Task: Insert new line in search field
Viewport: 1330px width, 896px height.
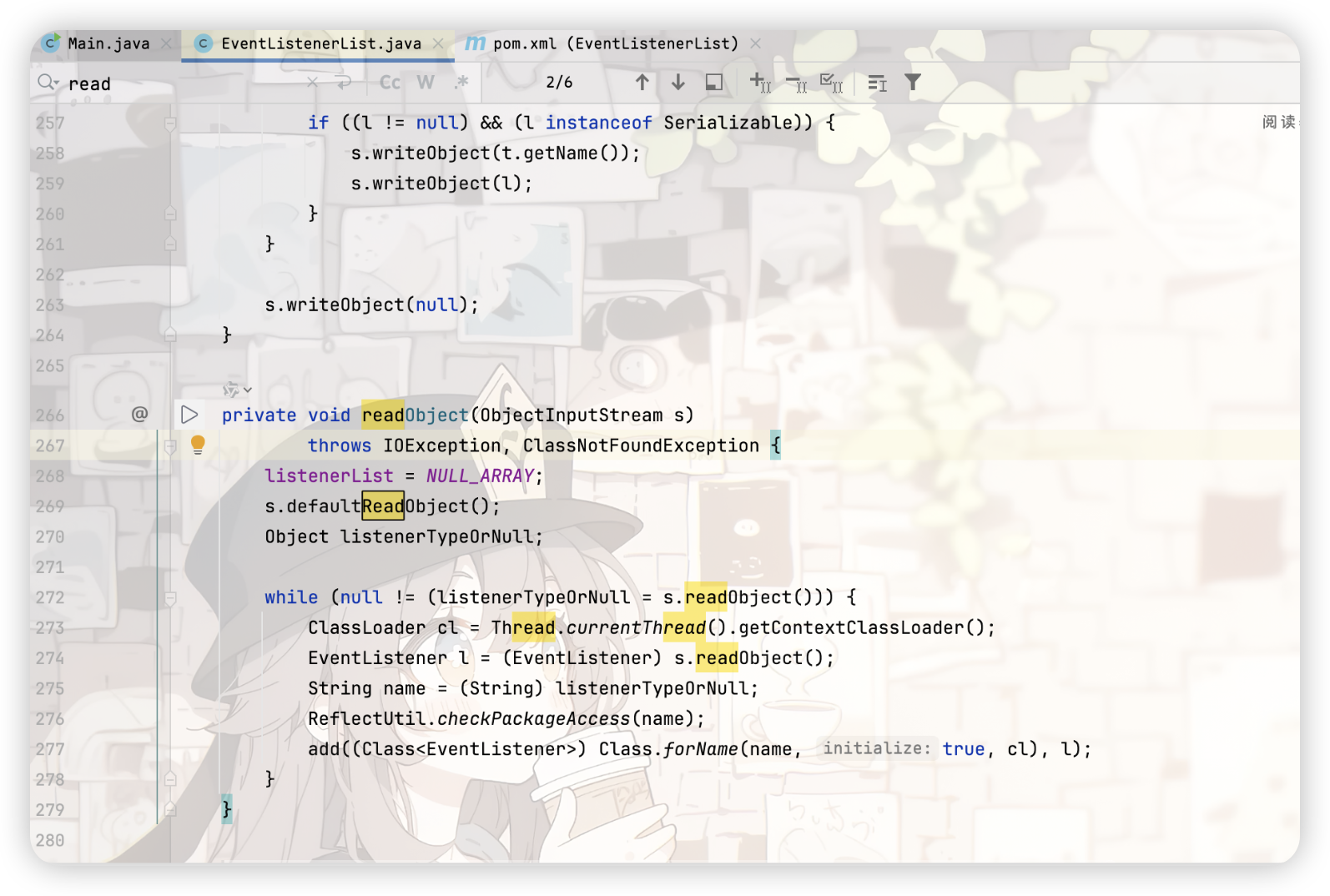Action: click(x=343, y=83)
